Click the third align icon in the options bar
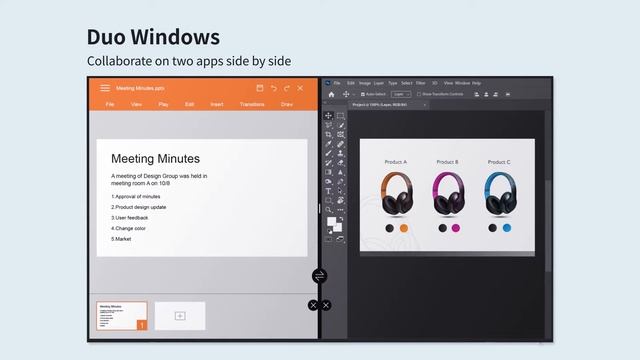Viewport: 640px width, 360px height. 496,94
